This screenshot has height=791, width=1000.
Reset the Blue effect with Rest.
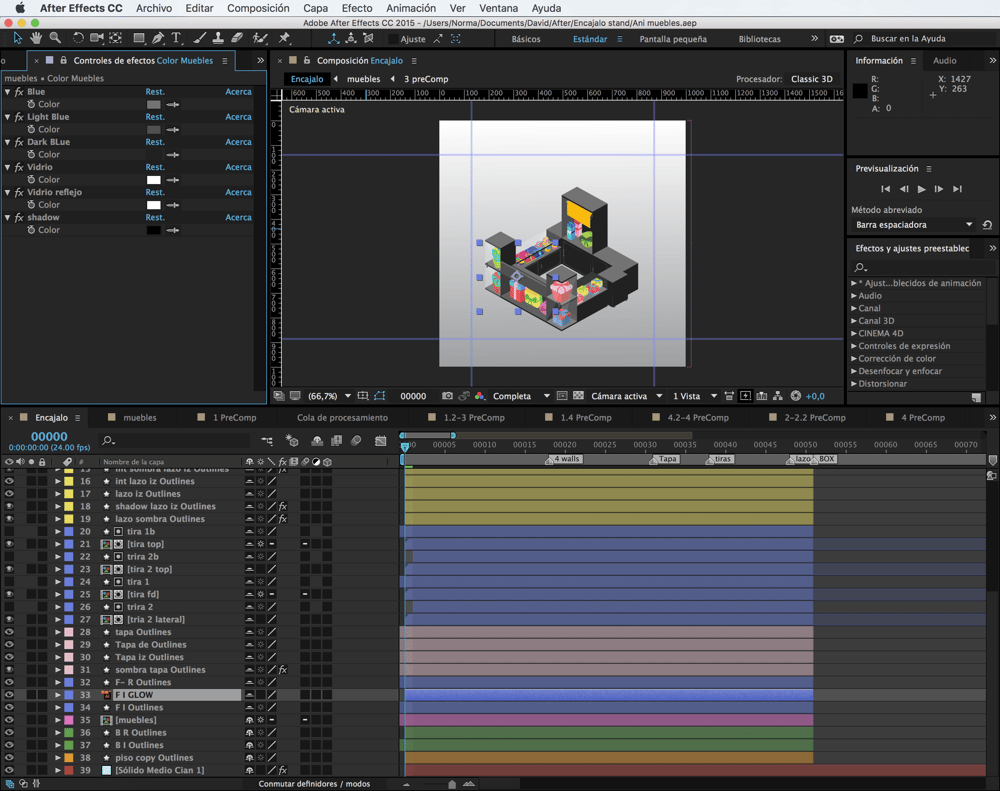155,92
